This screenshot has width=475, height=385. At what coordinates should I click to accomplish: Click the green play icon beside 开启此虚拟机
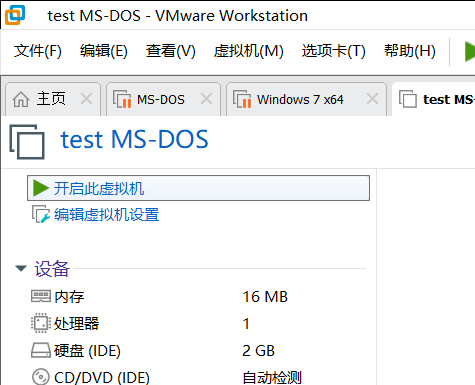[41, 188]
